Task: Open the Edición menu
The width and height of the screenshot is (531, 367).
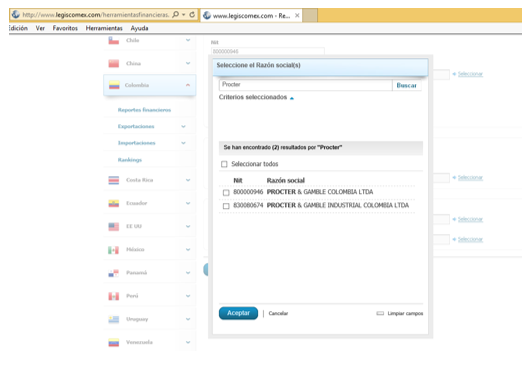Action: (x=18, y=28)
